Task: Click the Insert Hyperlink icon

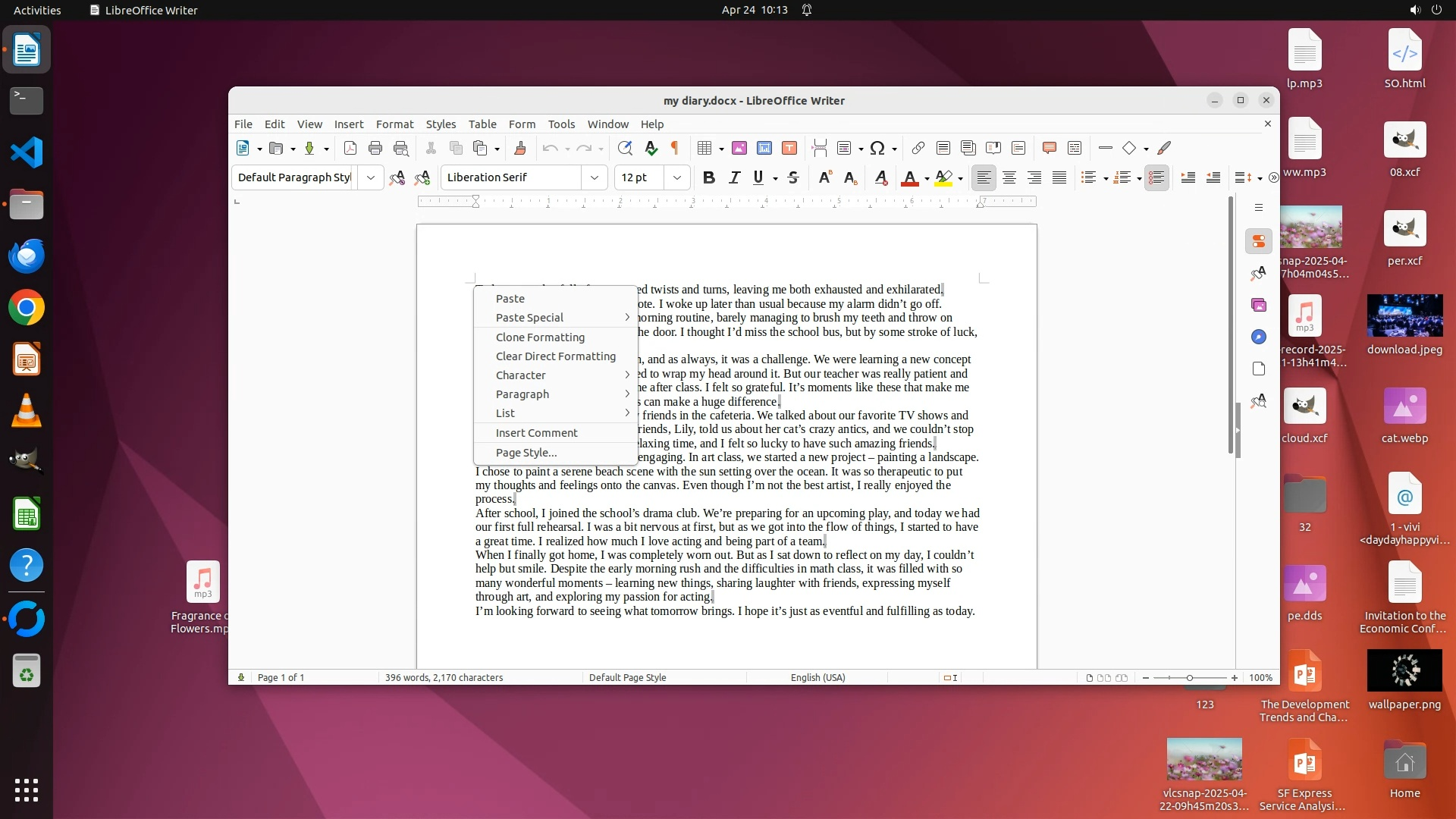Action: point(918,148)
